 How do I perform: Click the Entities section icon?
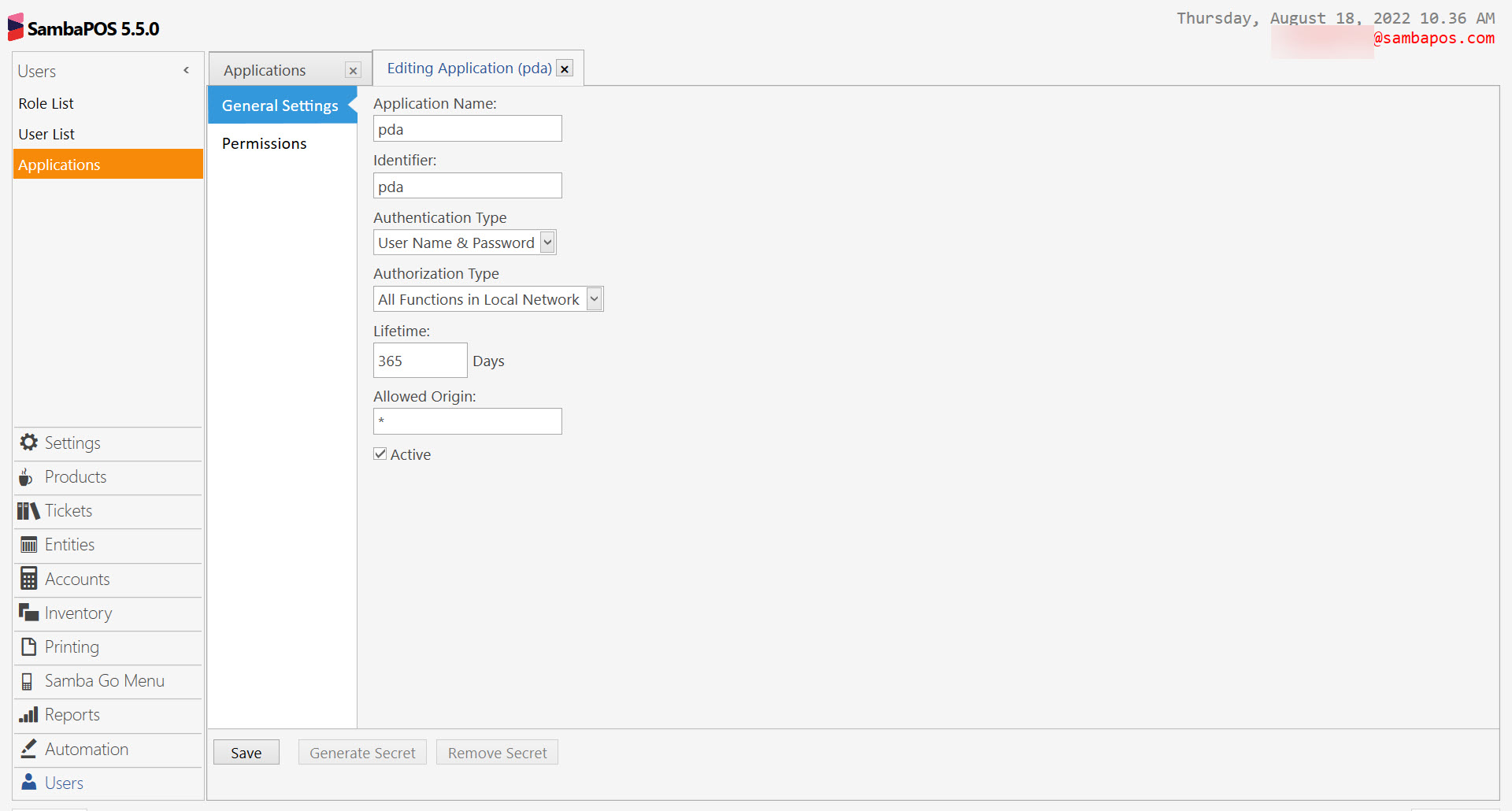click(28, 544)
